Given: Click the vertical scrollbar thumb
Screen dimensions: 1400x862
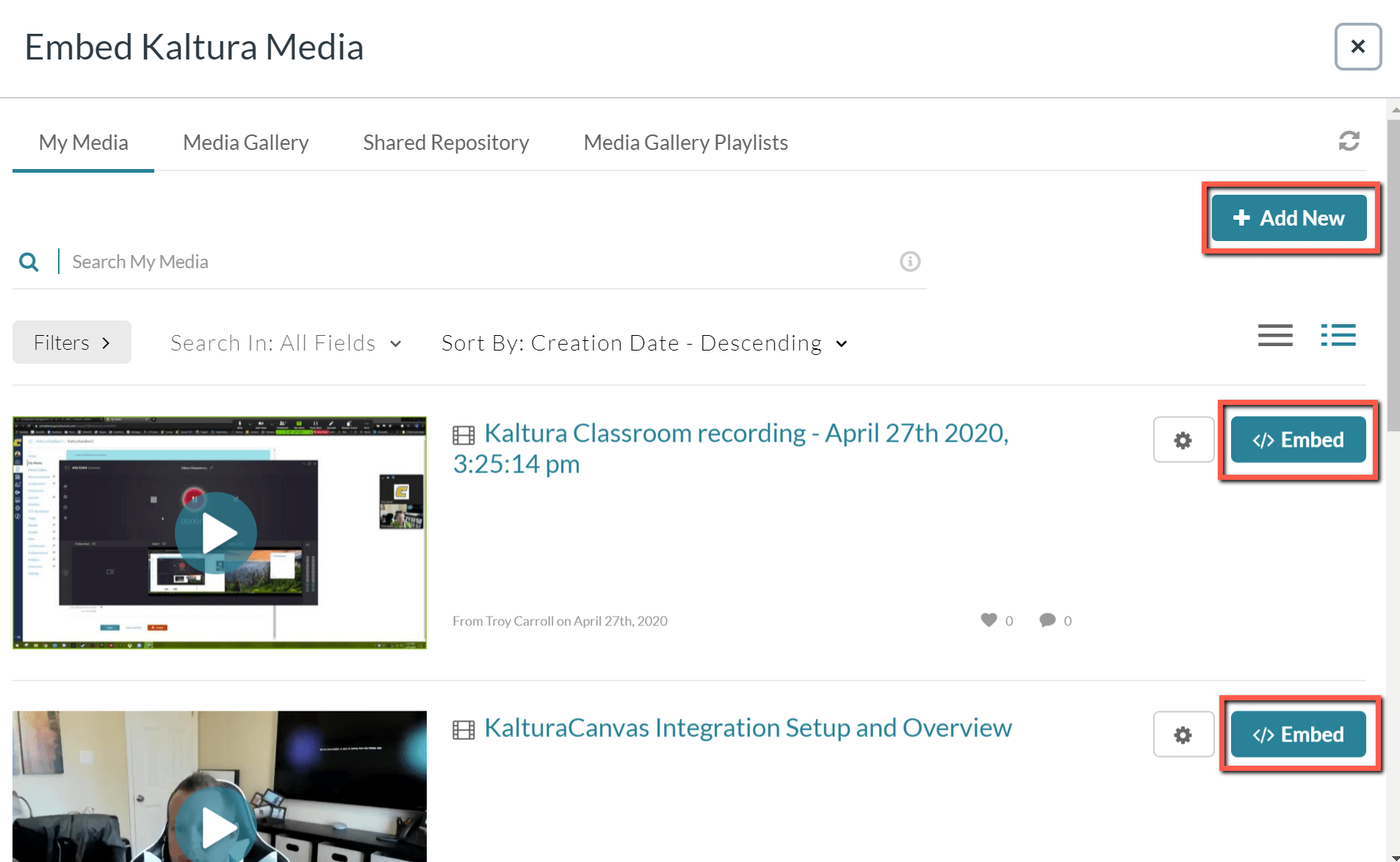Looking at the screenshot, I should coord(1393,276).
